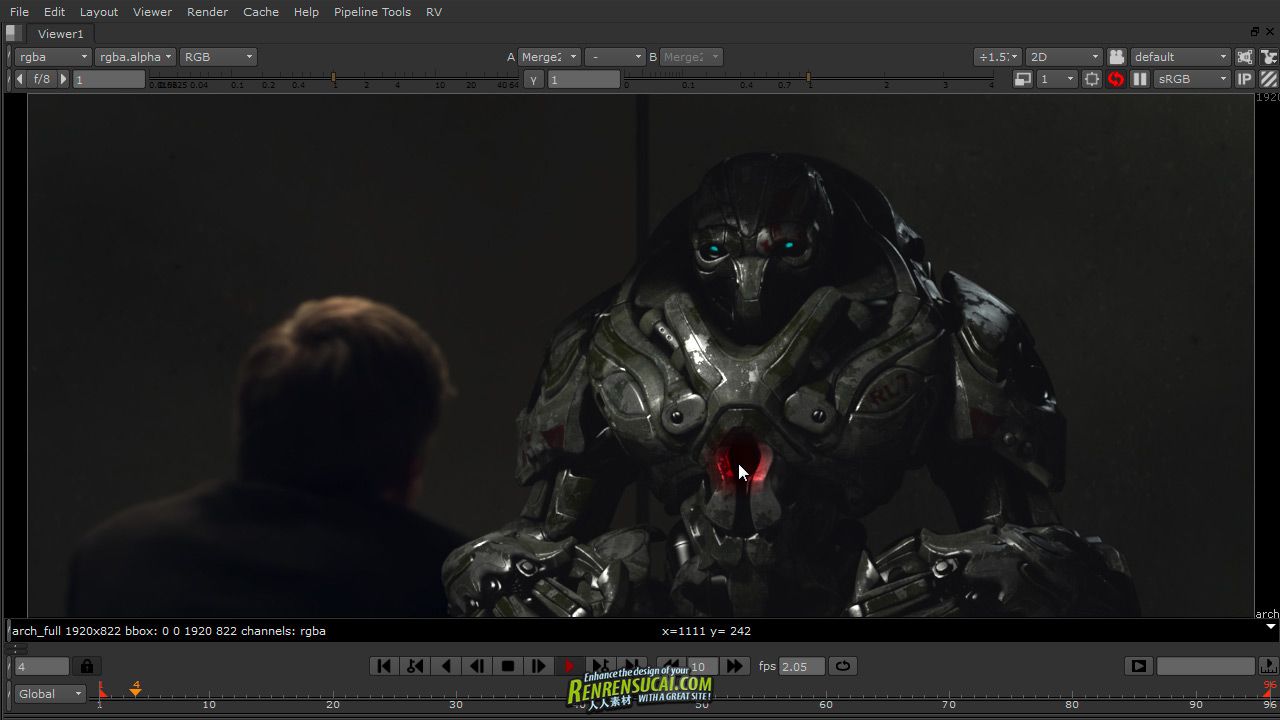Click the frame 96 end marker
The height and width of the screenshot is (720, 1280).
pyautogui.click(x=1270, y=689)
